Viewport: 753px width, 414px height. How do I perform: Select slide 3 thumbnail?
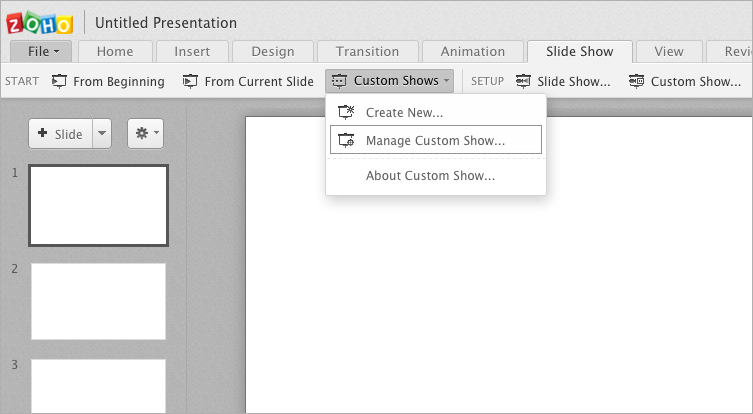tap(98, 386)
